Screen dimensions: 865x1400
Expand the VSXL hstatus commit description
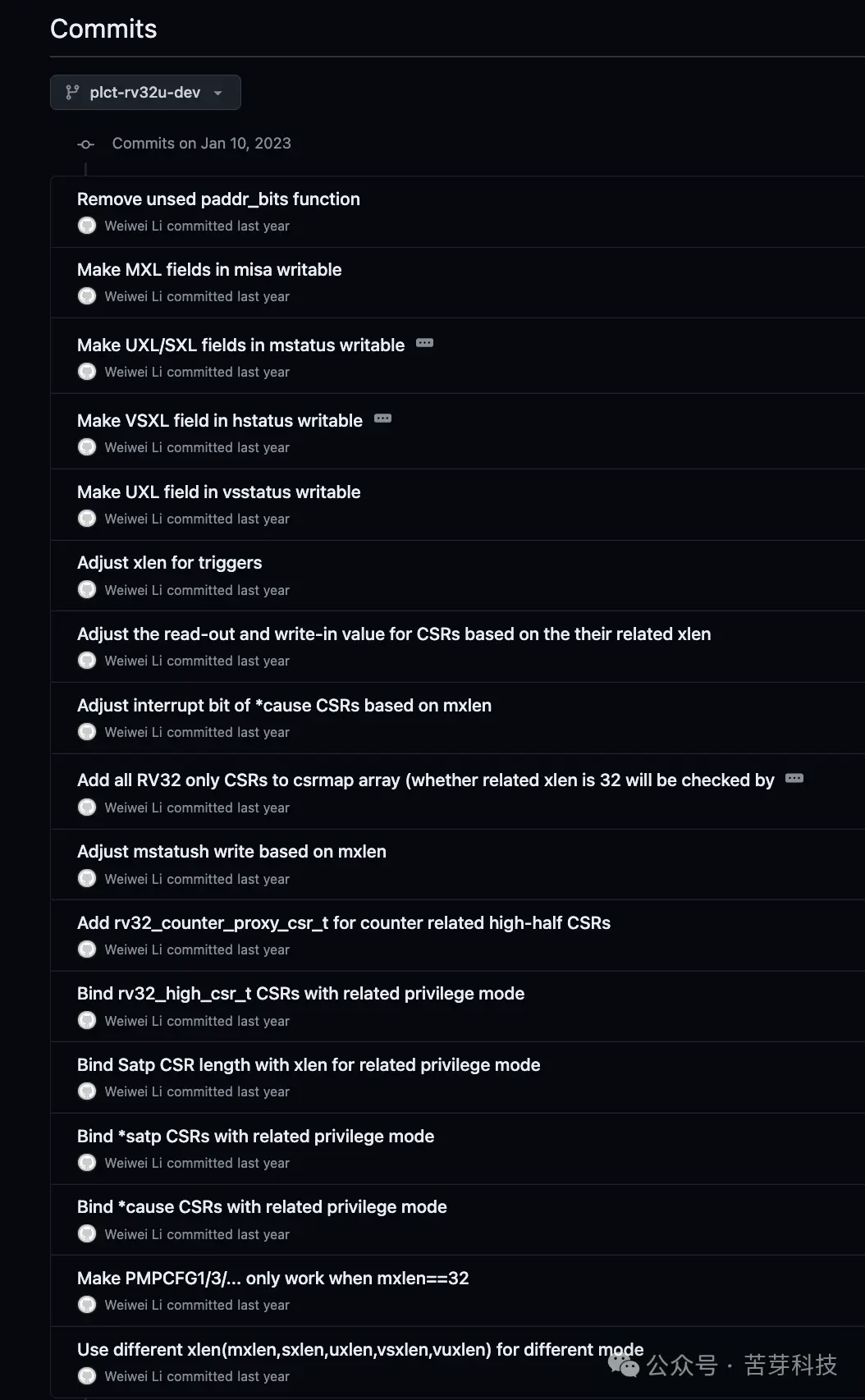click(382, 419)
